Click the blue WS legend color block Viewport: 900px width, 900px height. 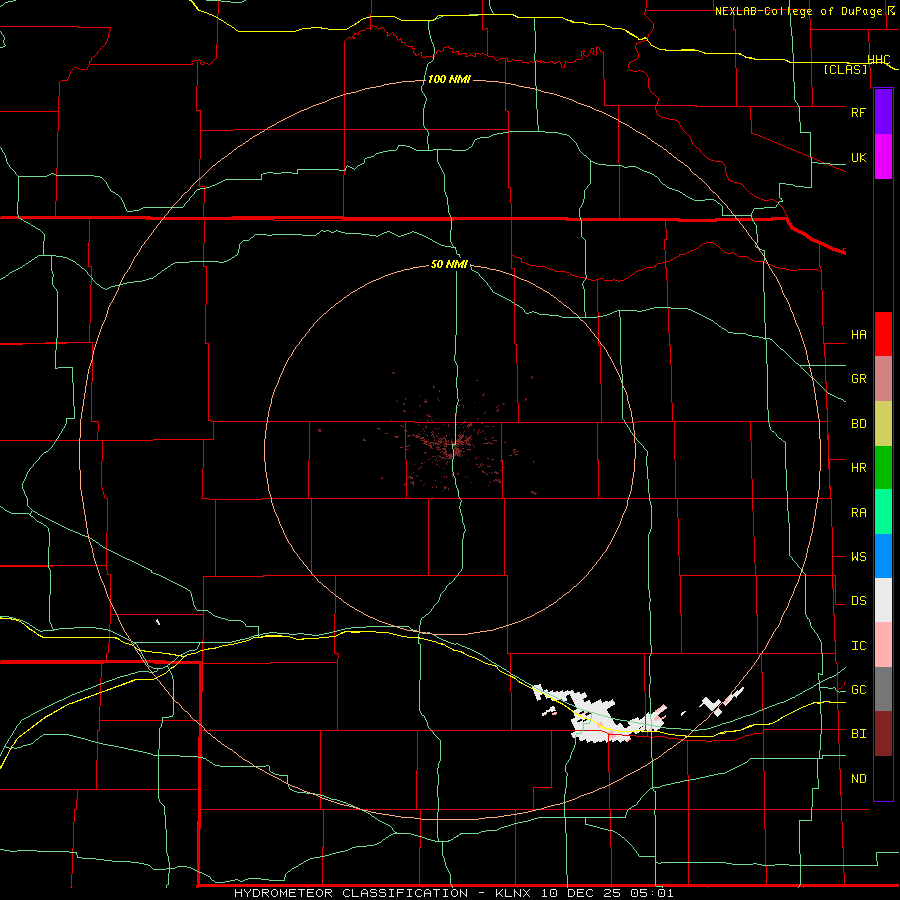pos(883,556)
